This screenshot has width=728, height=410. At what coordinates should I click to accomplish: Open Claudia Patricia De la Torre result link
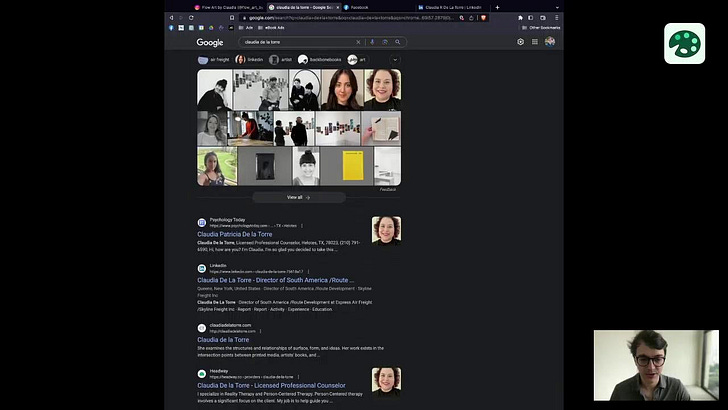pos(234,234)
